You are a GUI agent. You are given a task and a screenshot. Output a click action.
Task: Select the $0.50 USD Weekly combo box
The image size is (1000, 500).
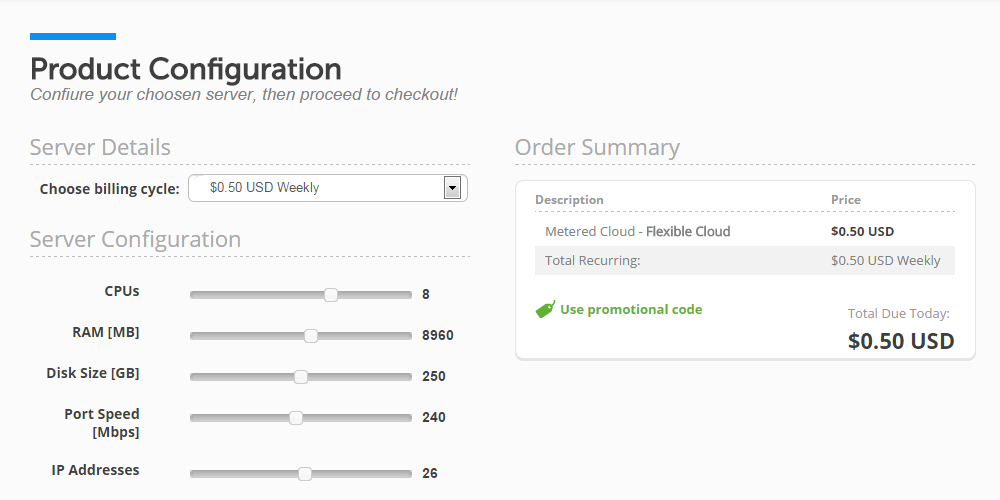(x=328, y=188)
